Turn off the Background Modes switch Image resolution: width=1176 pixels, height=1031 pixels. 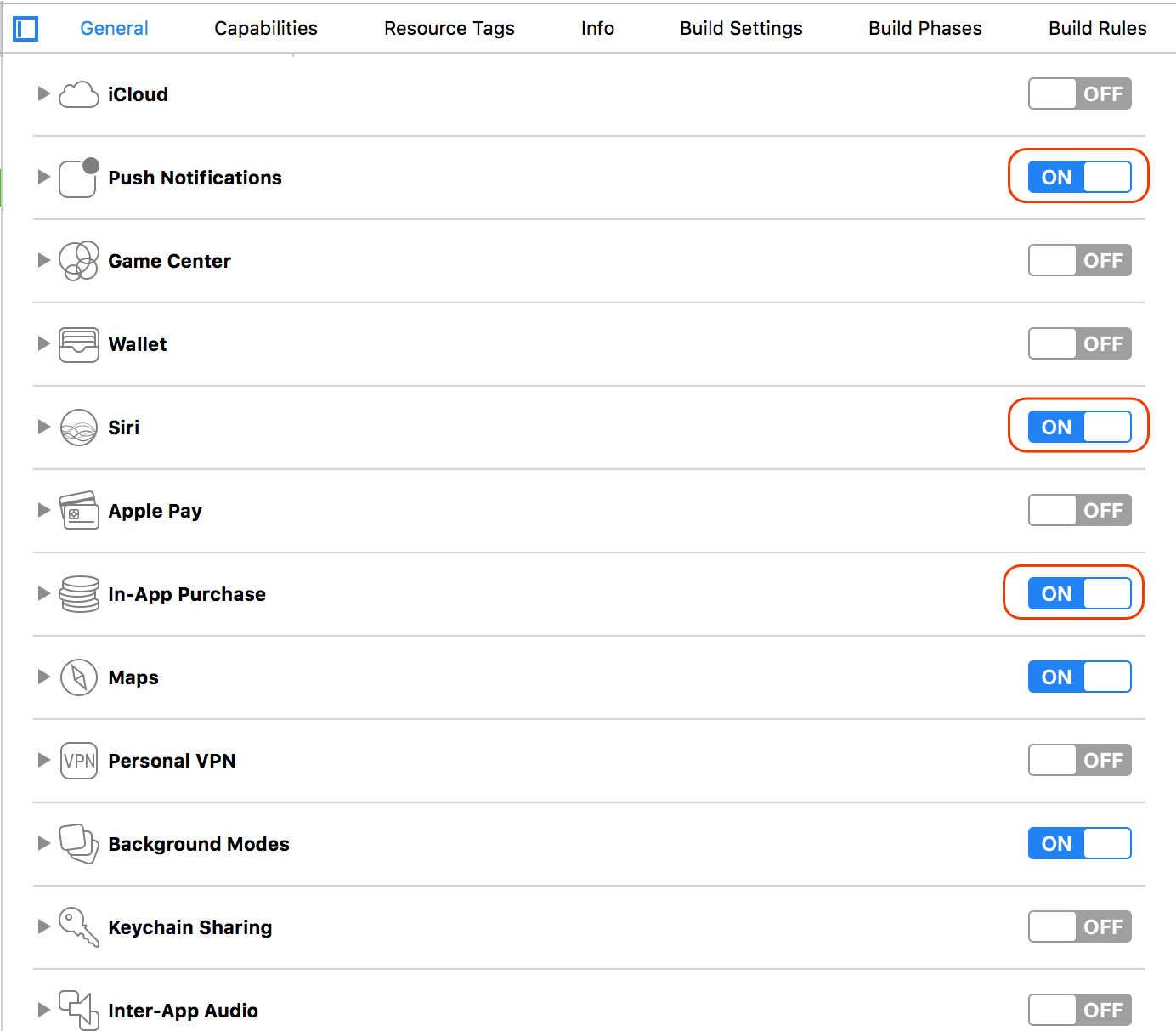click(x=1080, y=844)
